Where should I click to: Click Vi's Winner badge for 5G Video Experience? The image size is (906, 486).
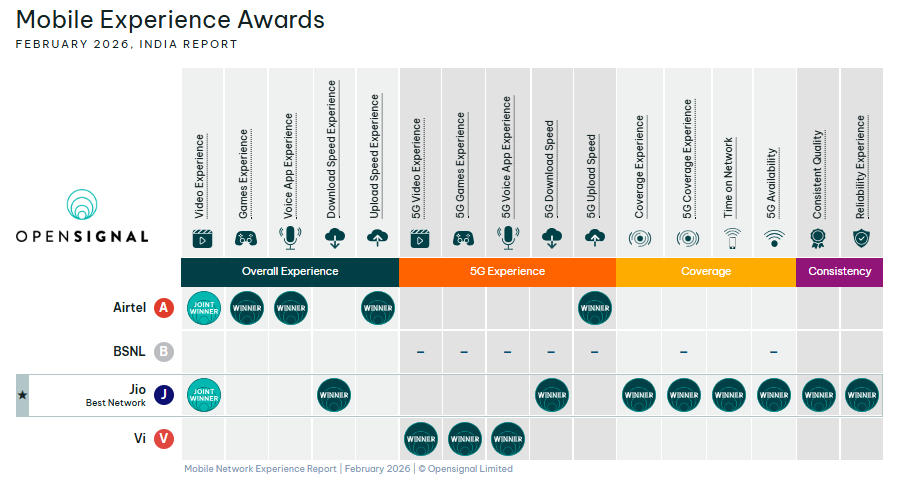421,439
